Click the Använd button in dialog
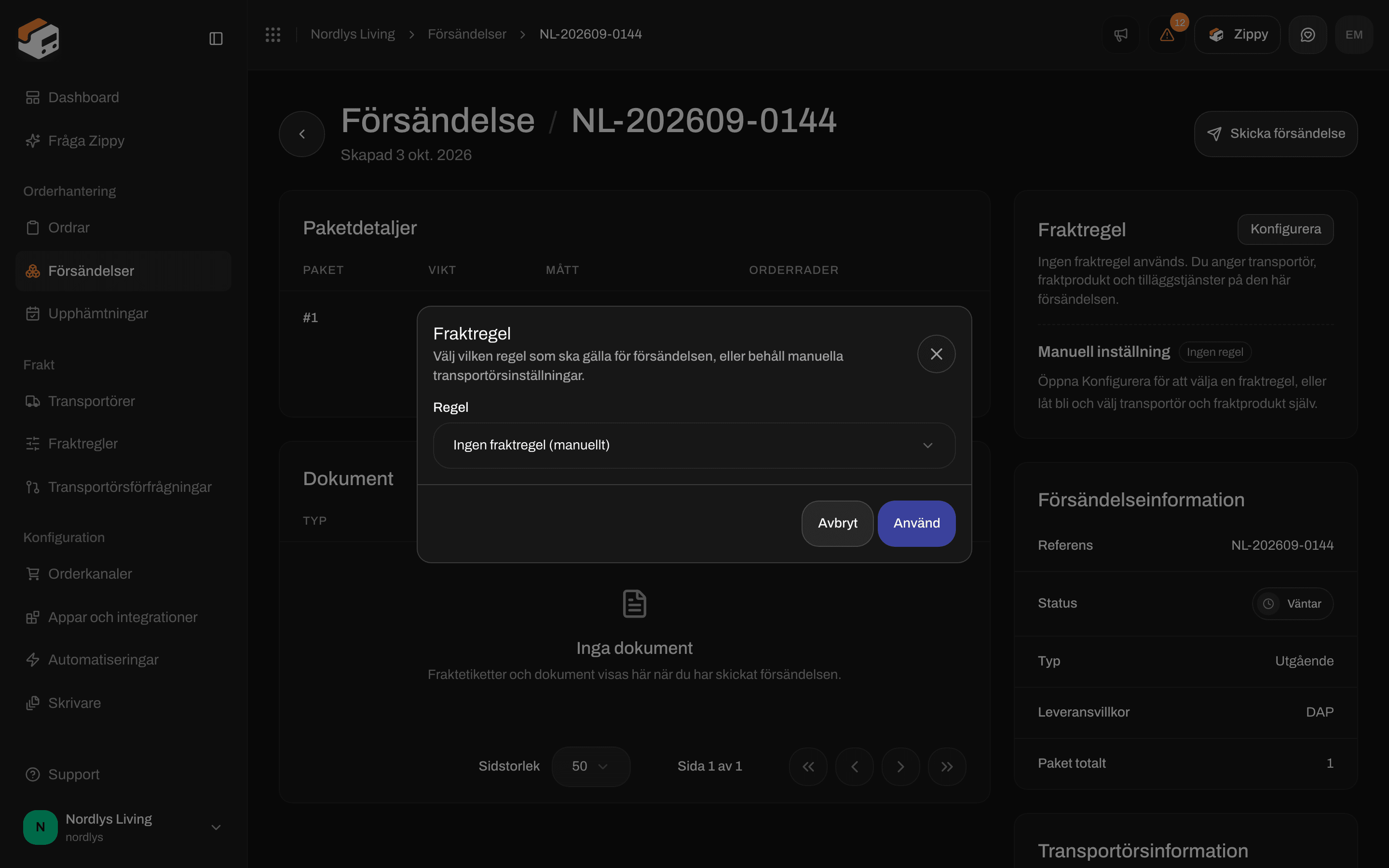This screenshot has width=1389, height=868. coord(917,524)
